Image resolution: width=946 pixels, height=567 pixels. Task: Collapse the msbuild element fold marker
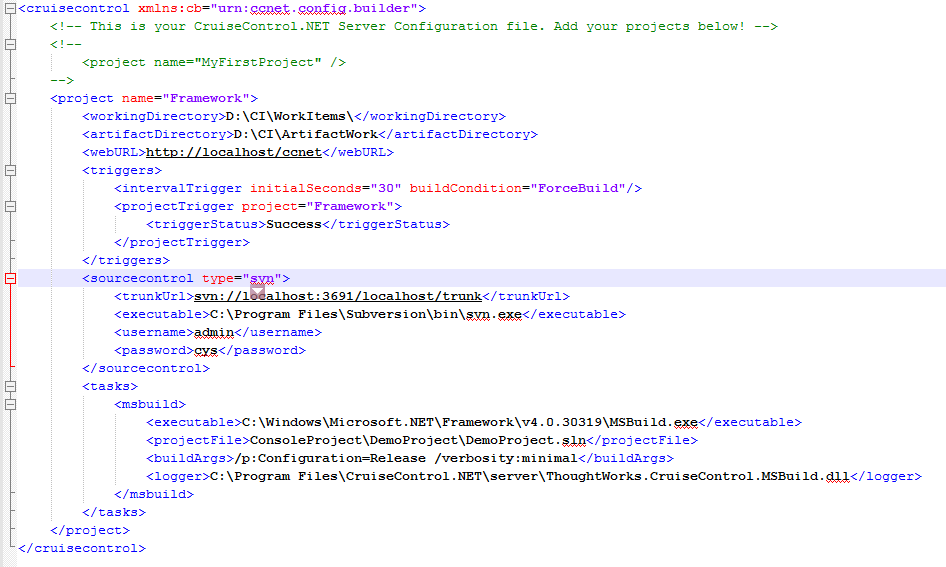(x=10, y=405)
